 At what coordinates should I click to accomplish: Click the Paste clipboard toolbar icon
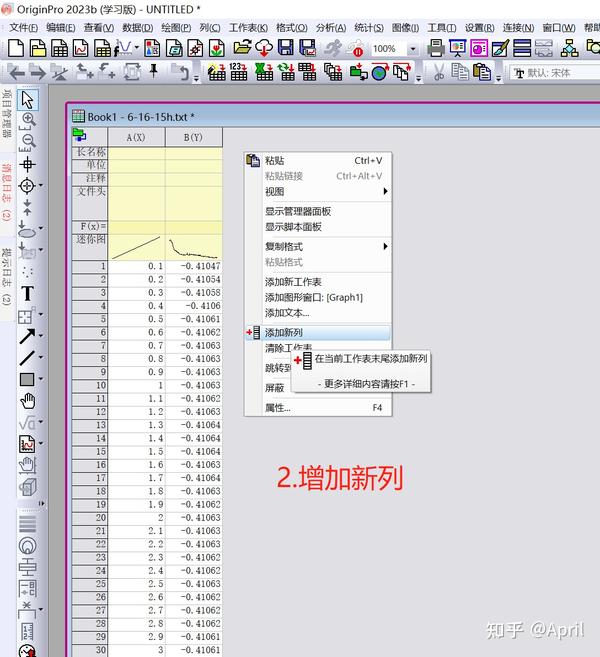click(482, 72)
